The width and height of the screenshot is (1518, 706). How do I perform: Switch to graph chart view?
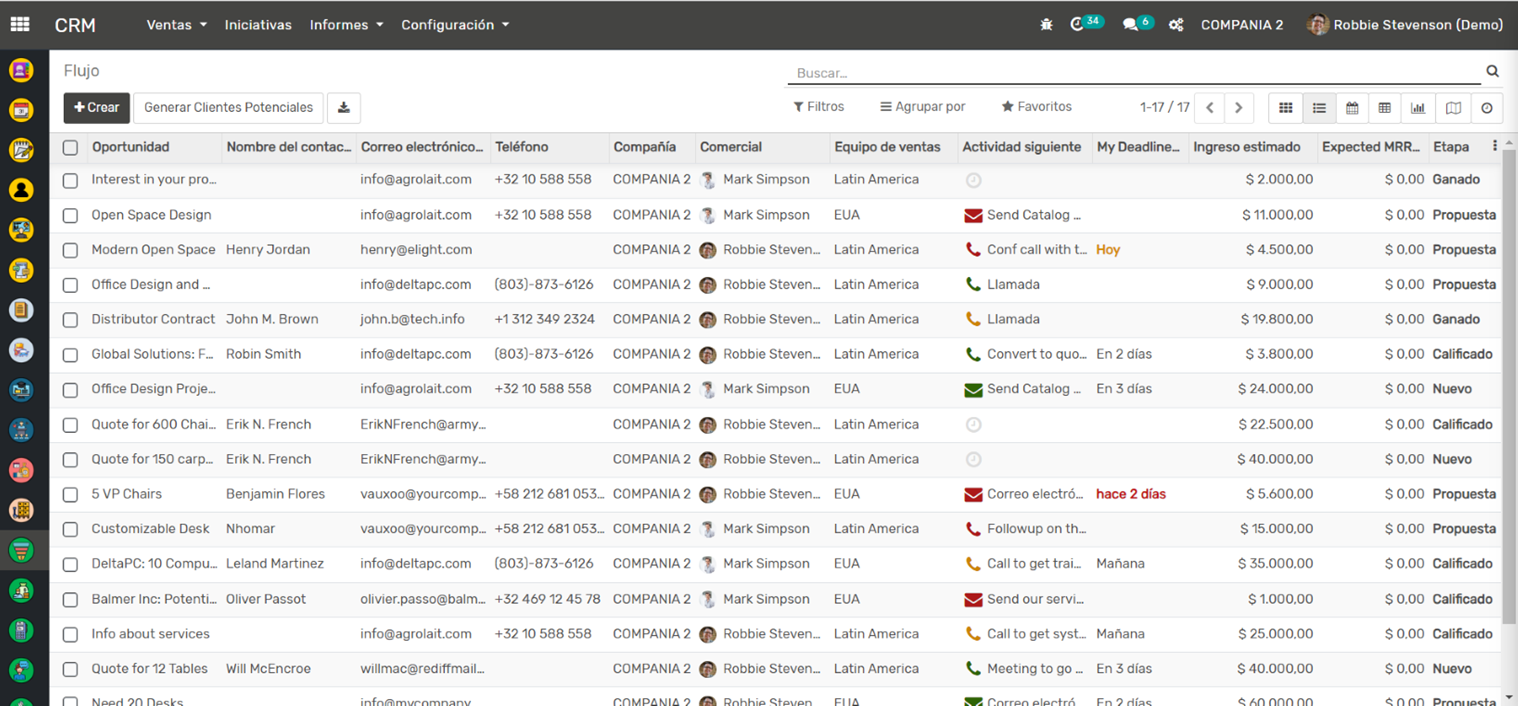1418,108
